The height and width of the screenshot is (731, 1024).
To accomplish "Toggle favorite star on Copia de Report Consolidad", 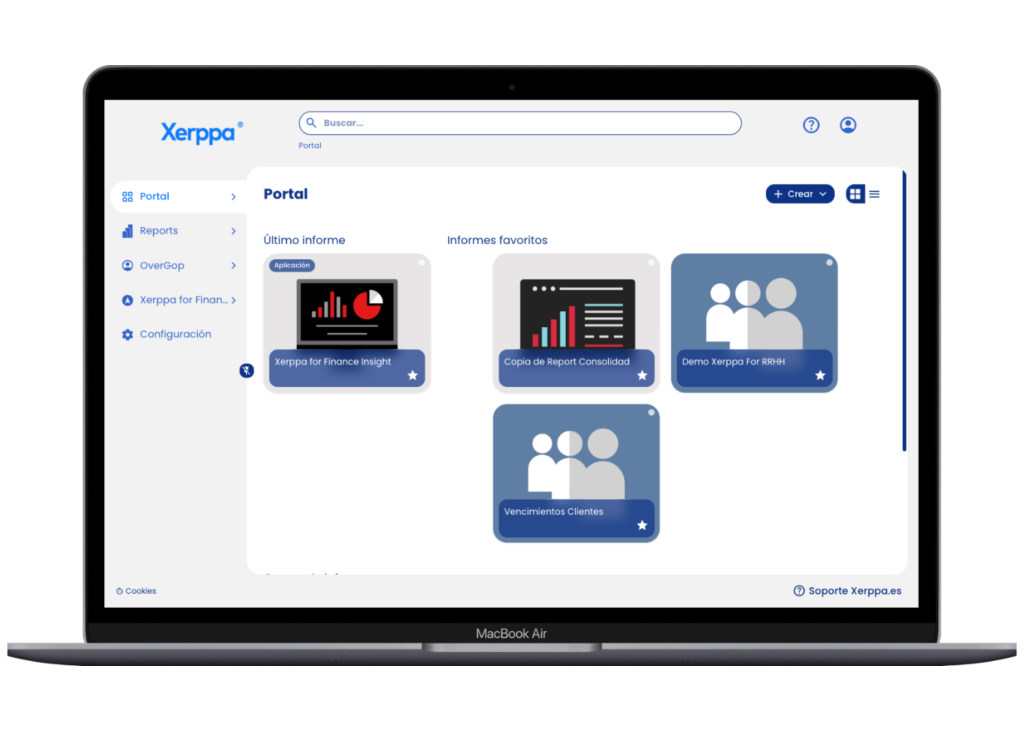I will (642, 375).
